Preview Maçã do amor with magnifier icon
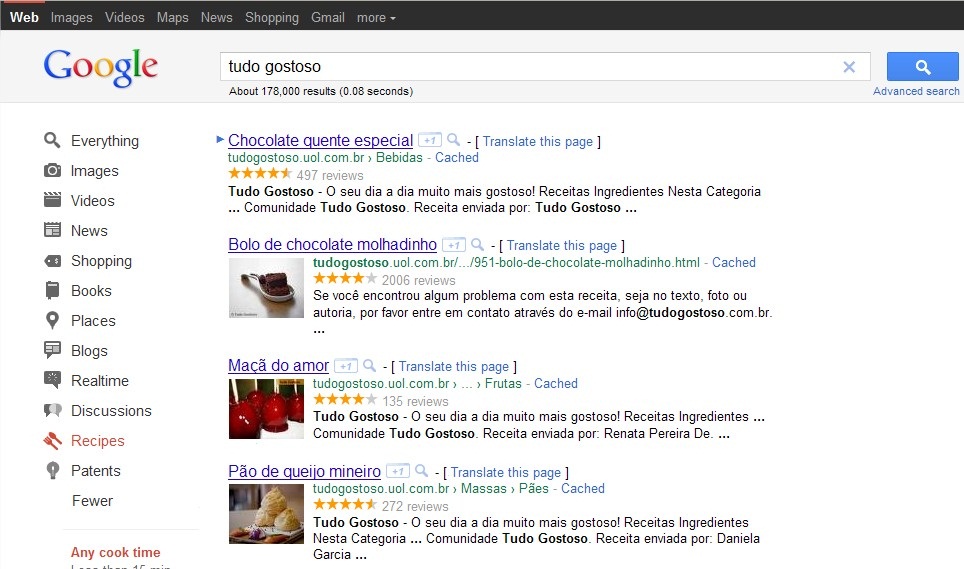964x569 pixels. coord(369,365)
